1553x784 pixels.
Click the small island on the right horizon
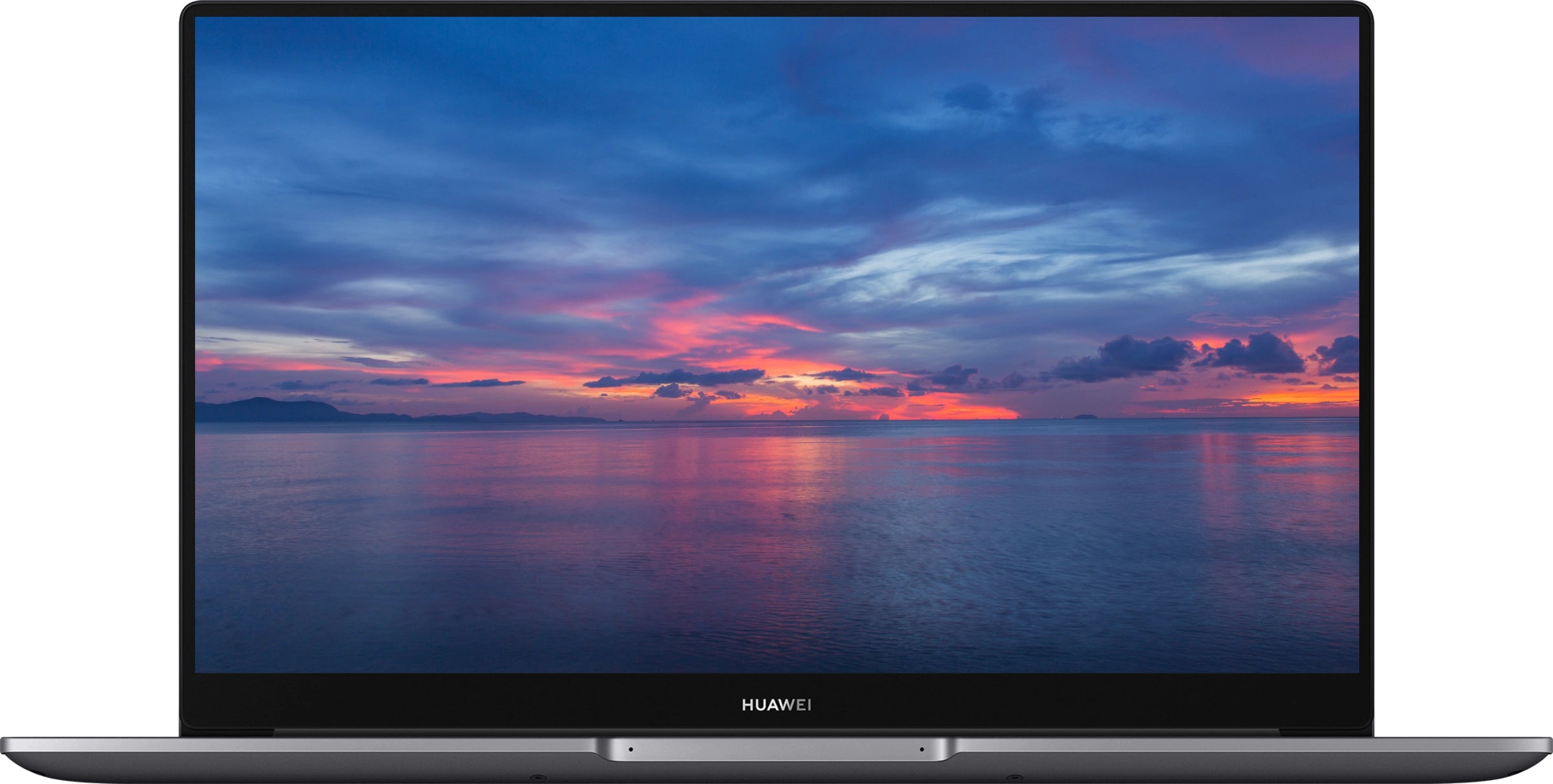tap(1086, 417)
